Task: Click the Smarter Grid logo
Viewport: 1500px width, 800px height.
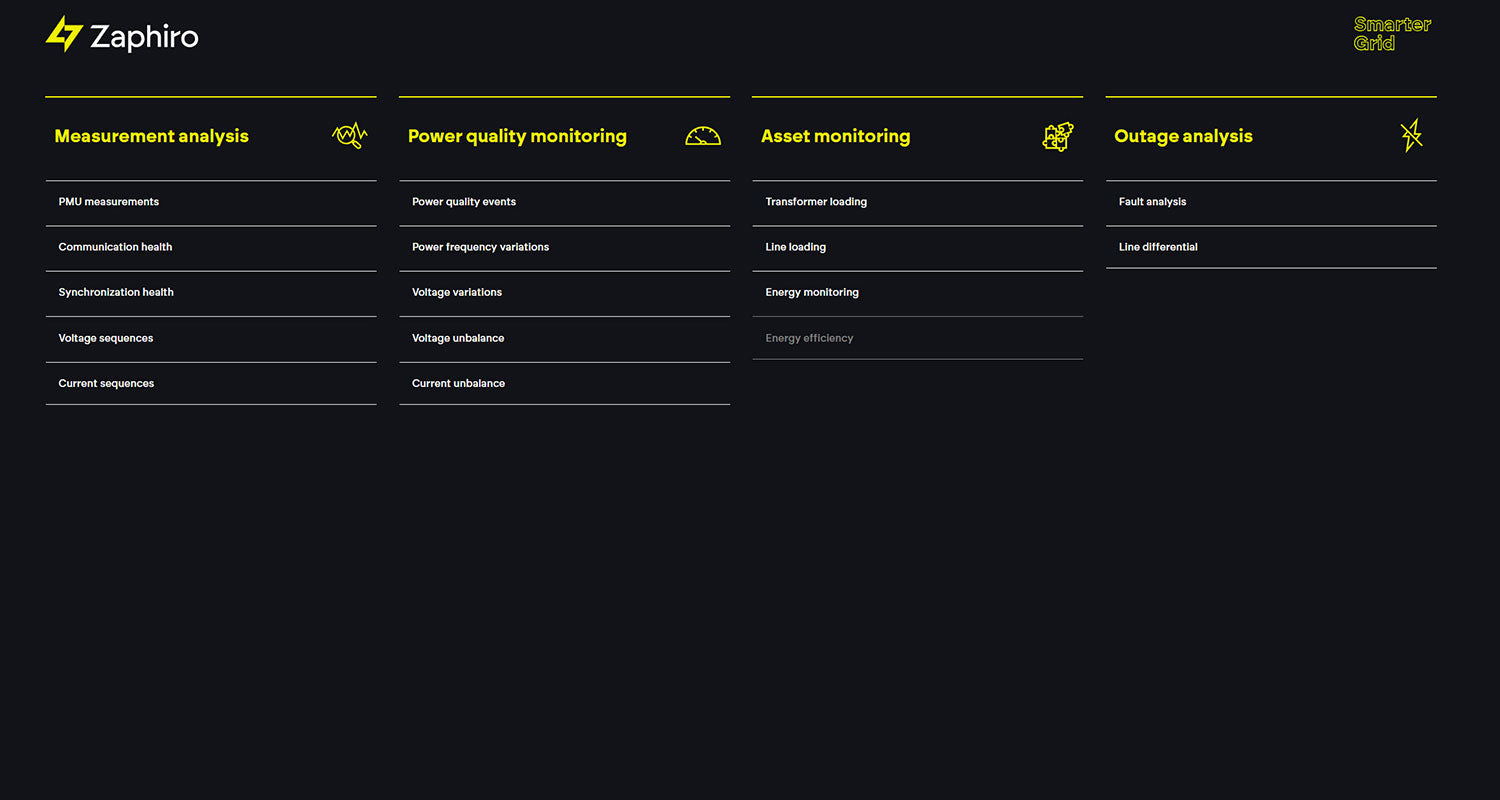Action: 1392,34
